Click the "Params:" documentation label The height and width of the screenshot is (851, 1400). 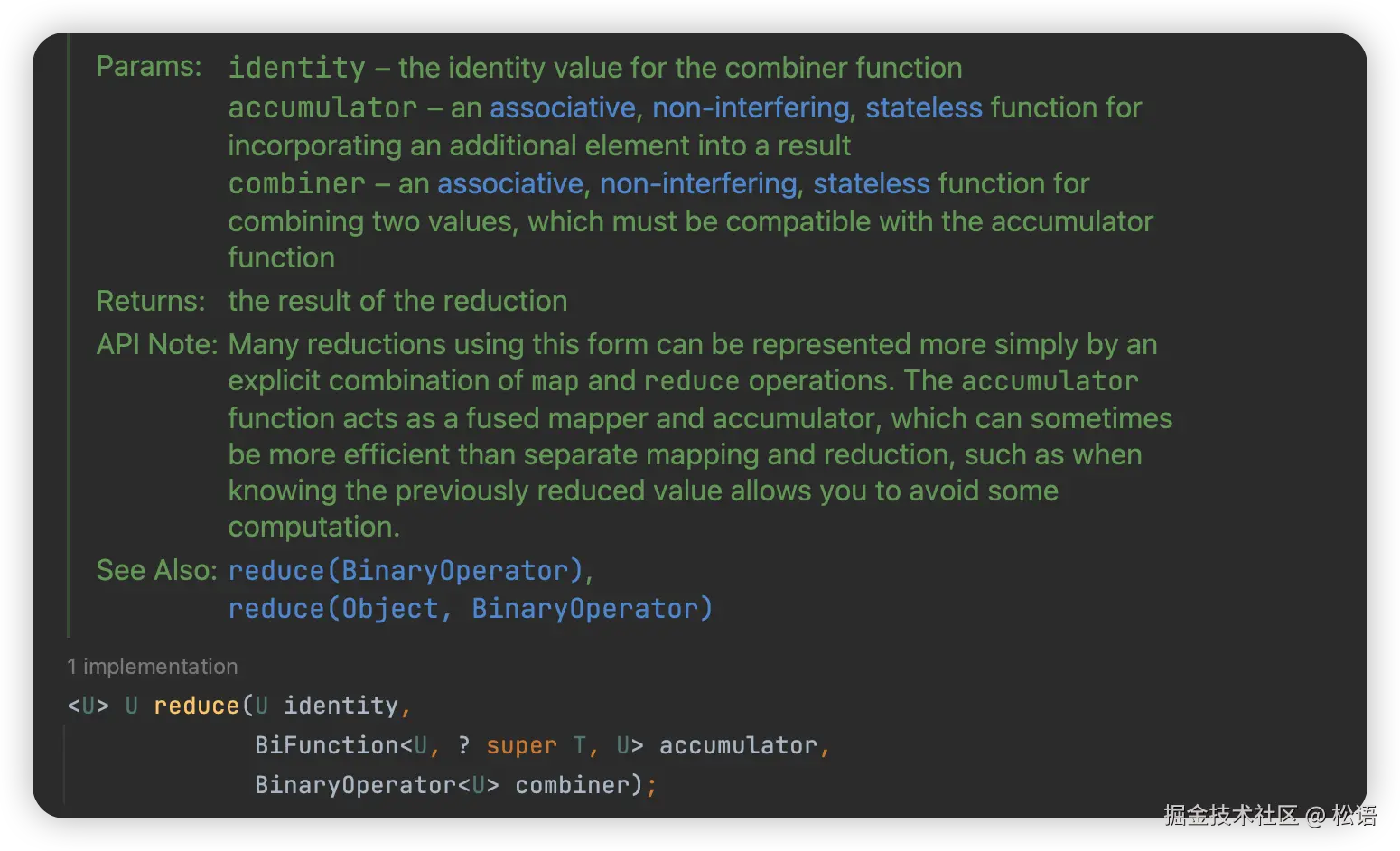[x=149, y=66]
